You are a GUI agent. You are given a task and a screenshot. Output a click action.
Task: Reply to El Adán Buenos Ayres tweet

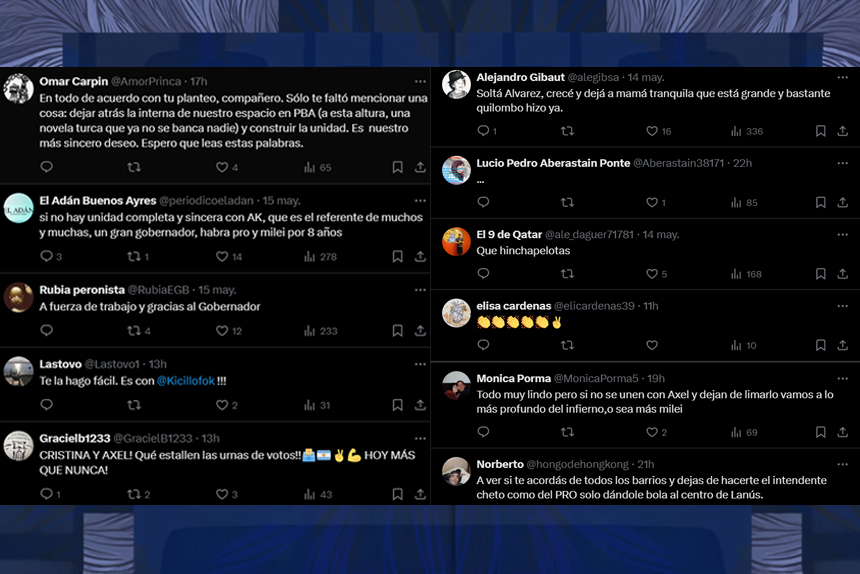47,256
